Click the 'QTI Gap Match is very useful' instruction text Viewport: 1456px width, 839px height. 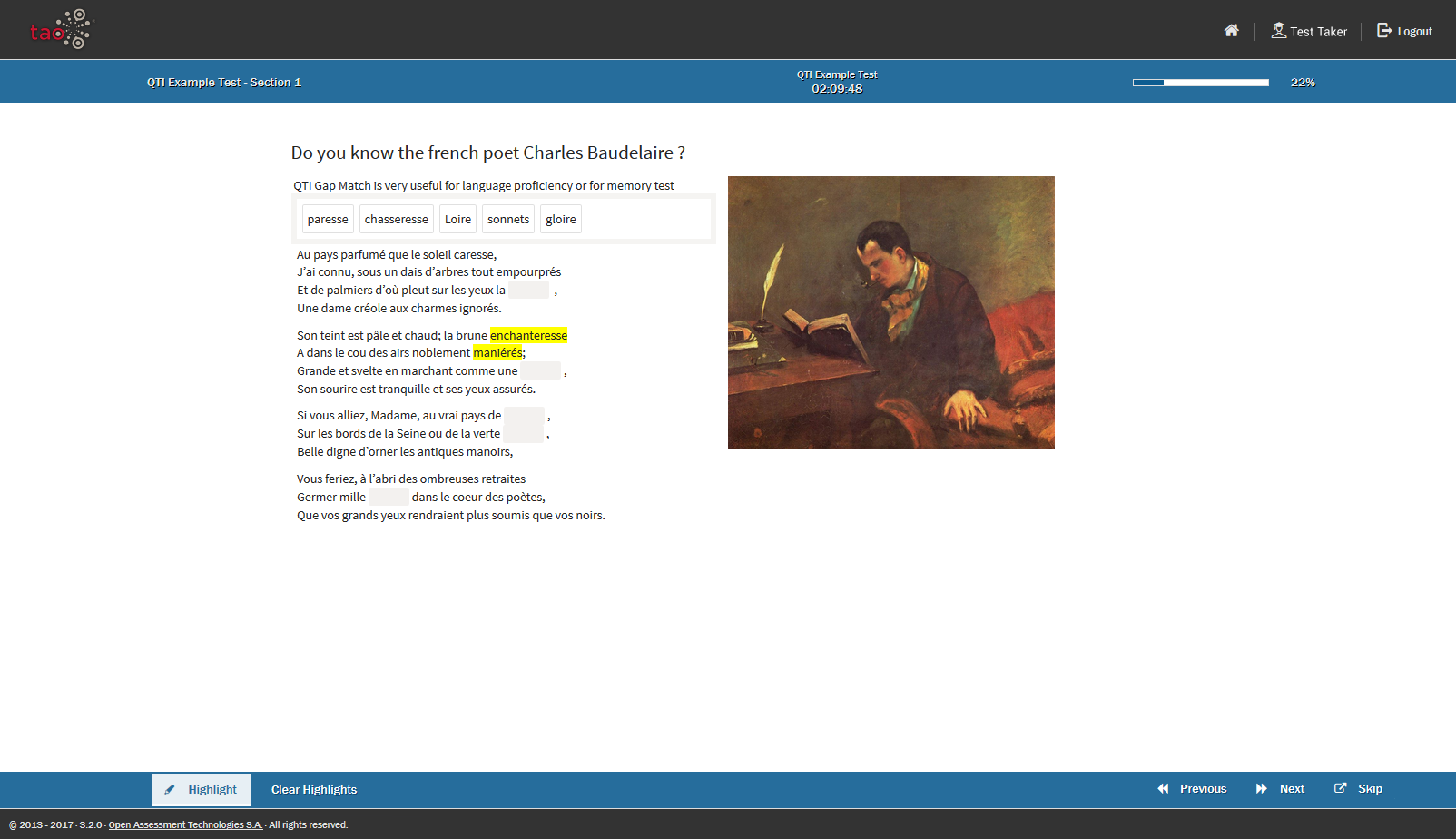click(484, 186)
